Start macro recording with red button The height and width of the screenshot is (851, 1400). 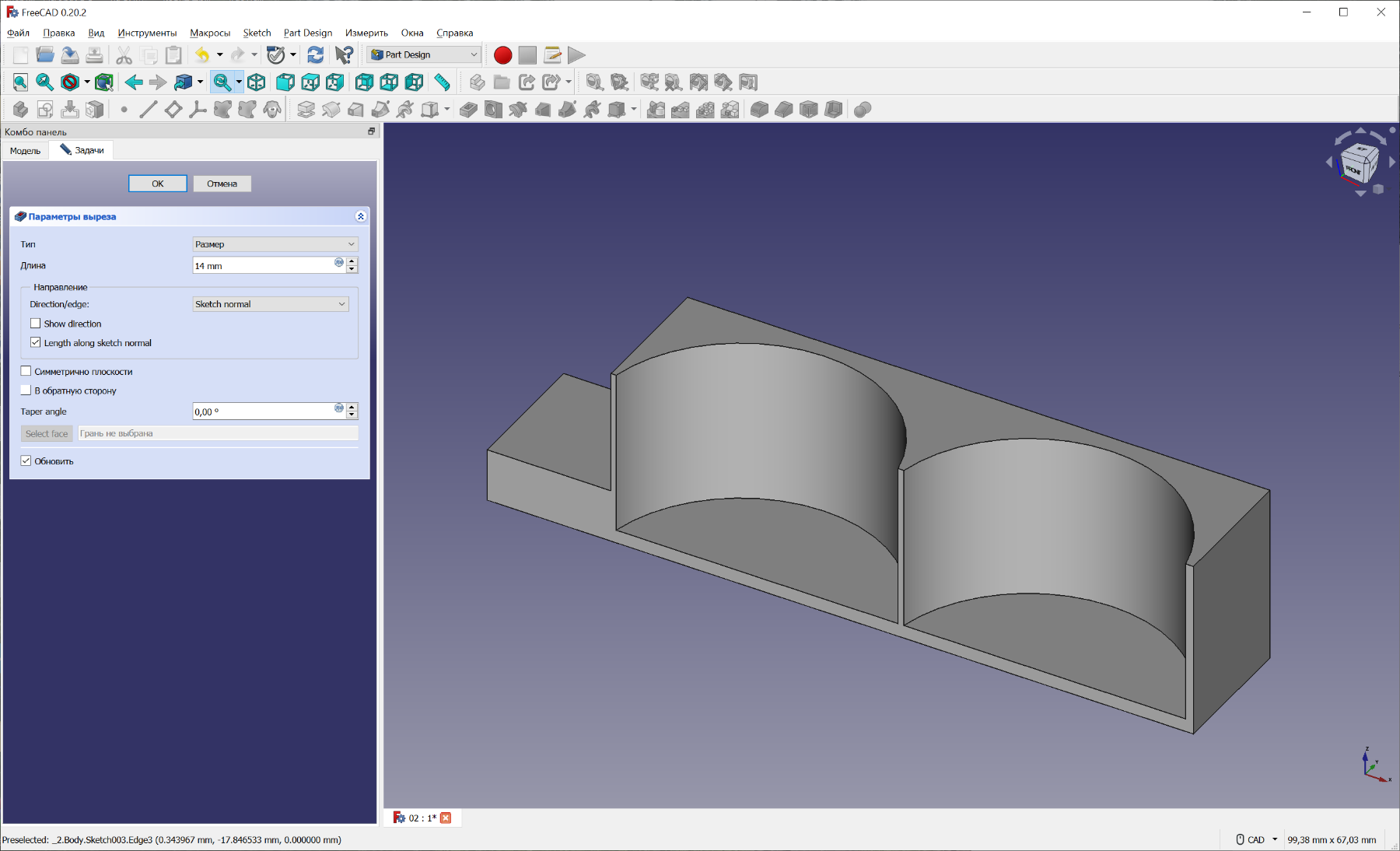point(502,55)
